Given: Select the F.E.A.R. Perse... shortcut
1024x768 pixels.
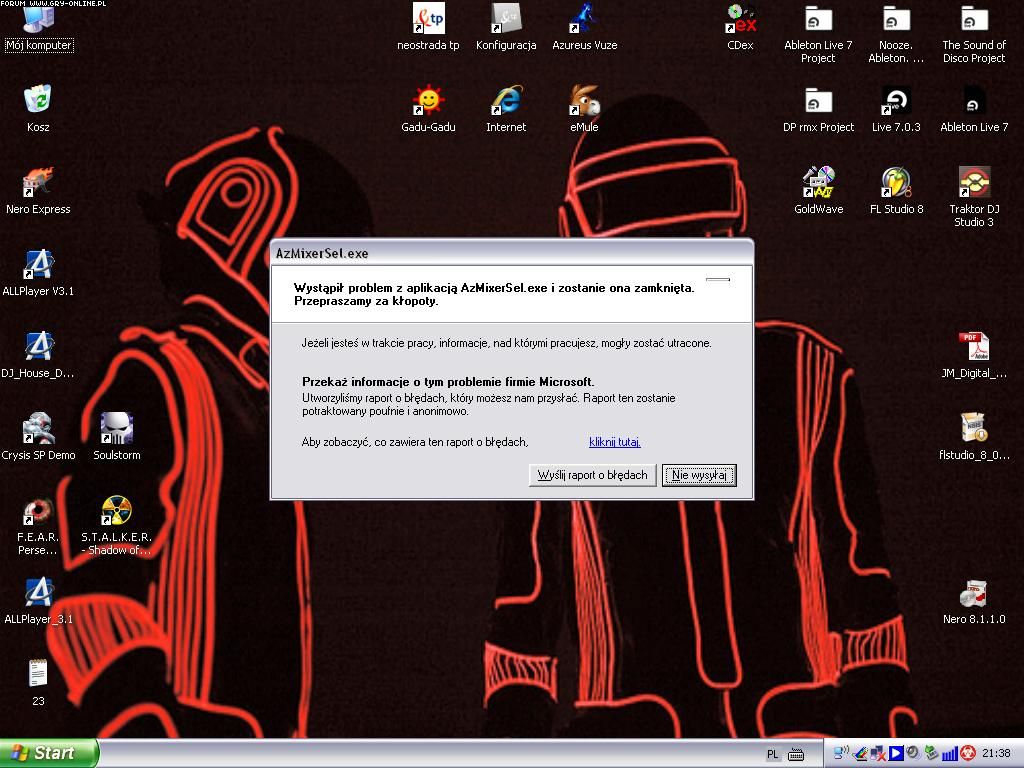Looking at the screenshot, I should coord(38,526).
